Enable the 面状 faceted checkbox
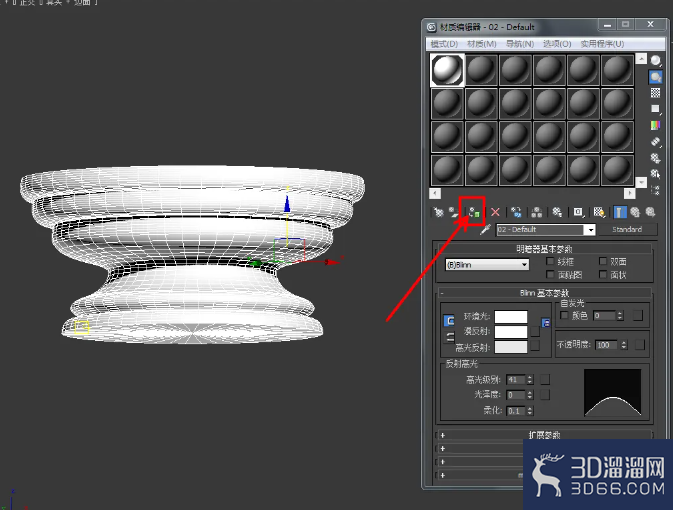Image resolution: width=673 pixels, height=510 pixels. (603, 274)
